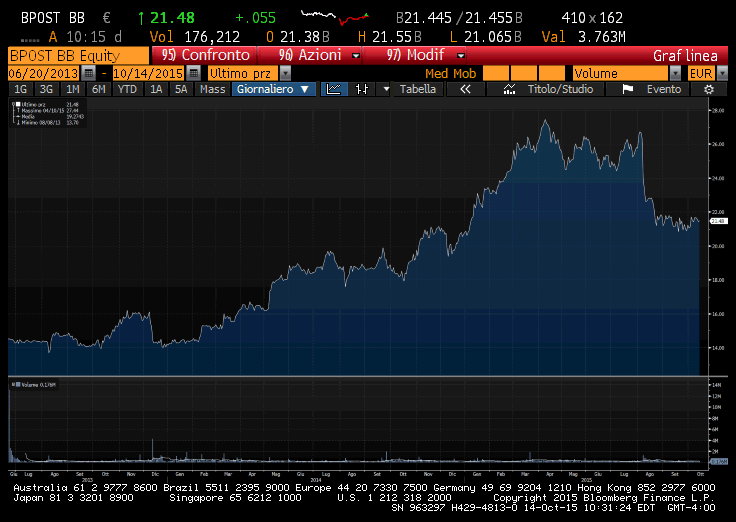This screenshot has width=736, height=522.
Task: Click the third Med Mob input box
Action: tap(552, 73)
